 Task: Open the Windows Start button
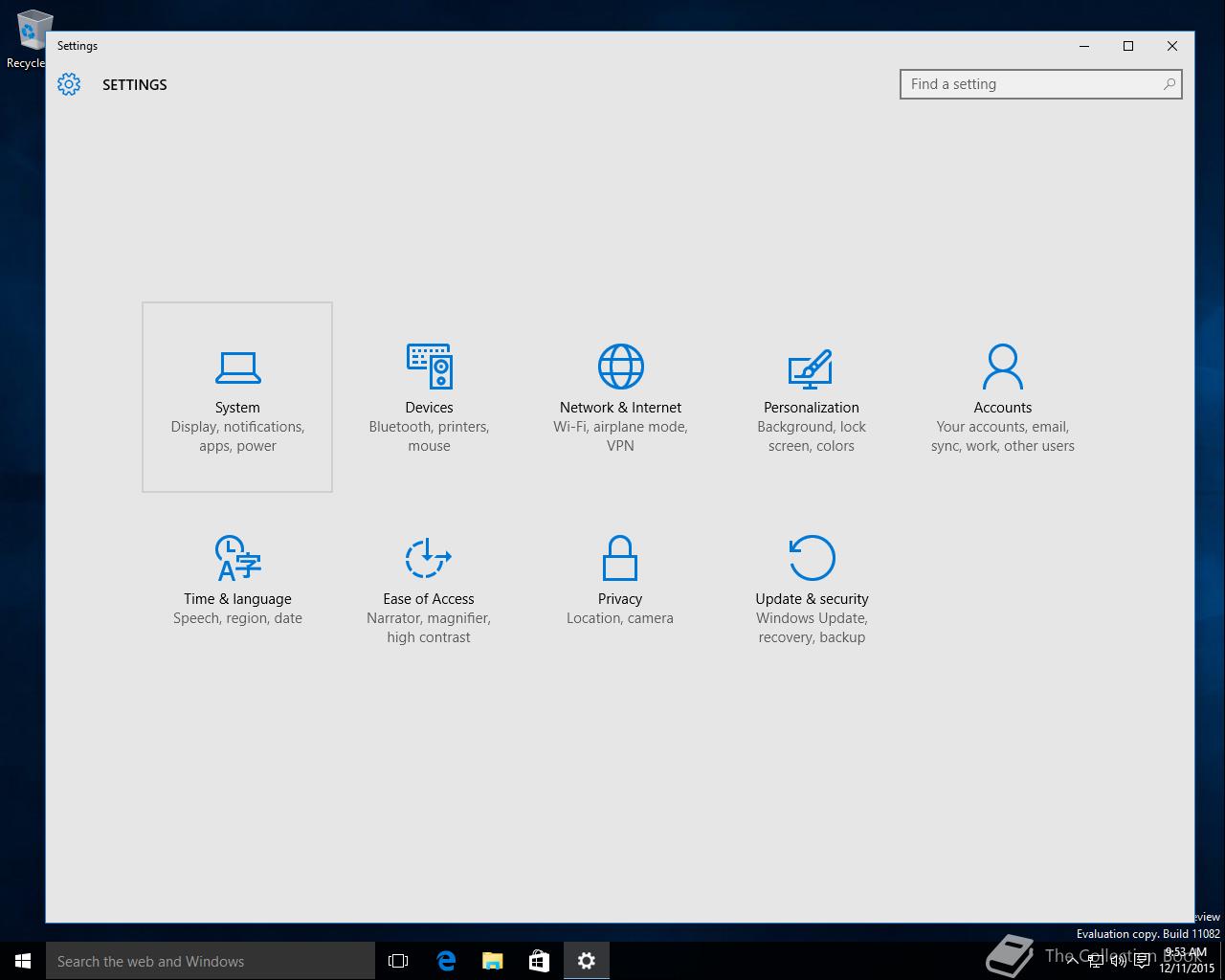[23, 961]
